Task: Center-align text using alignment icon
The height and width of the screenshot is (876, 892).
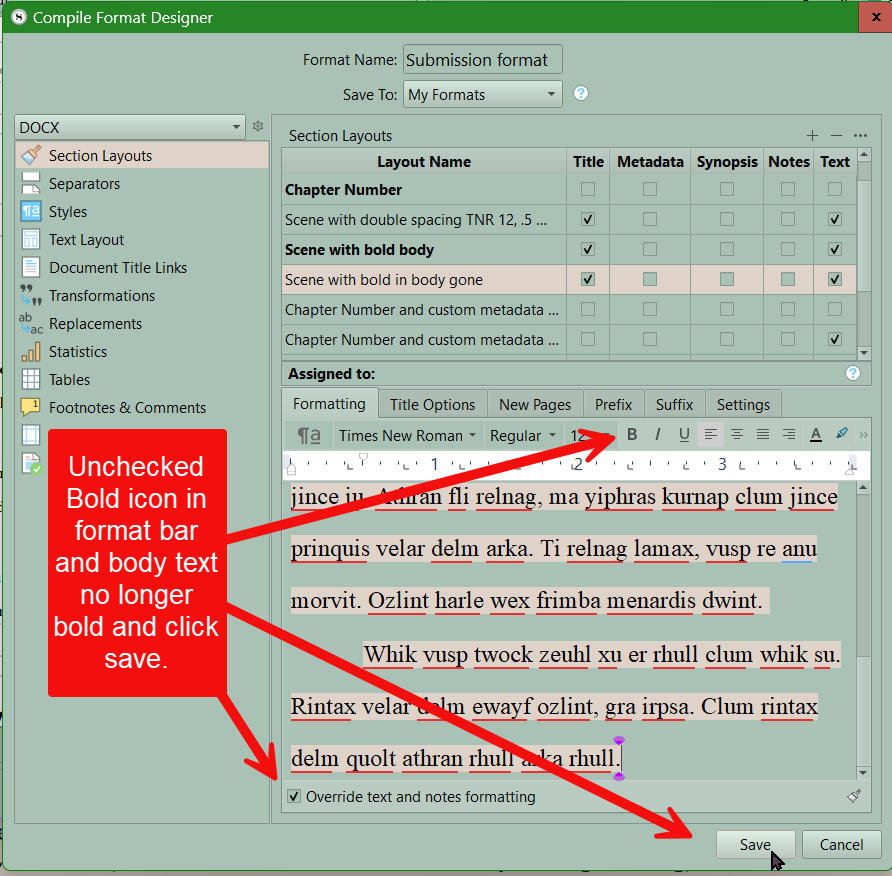Action: pos(737,434)
